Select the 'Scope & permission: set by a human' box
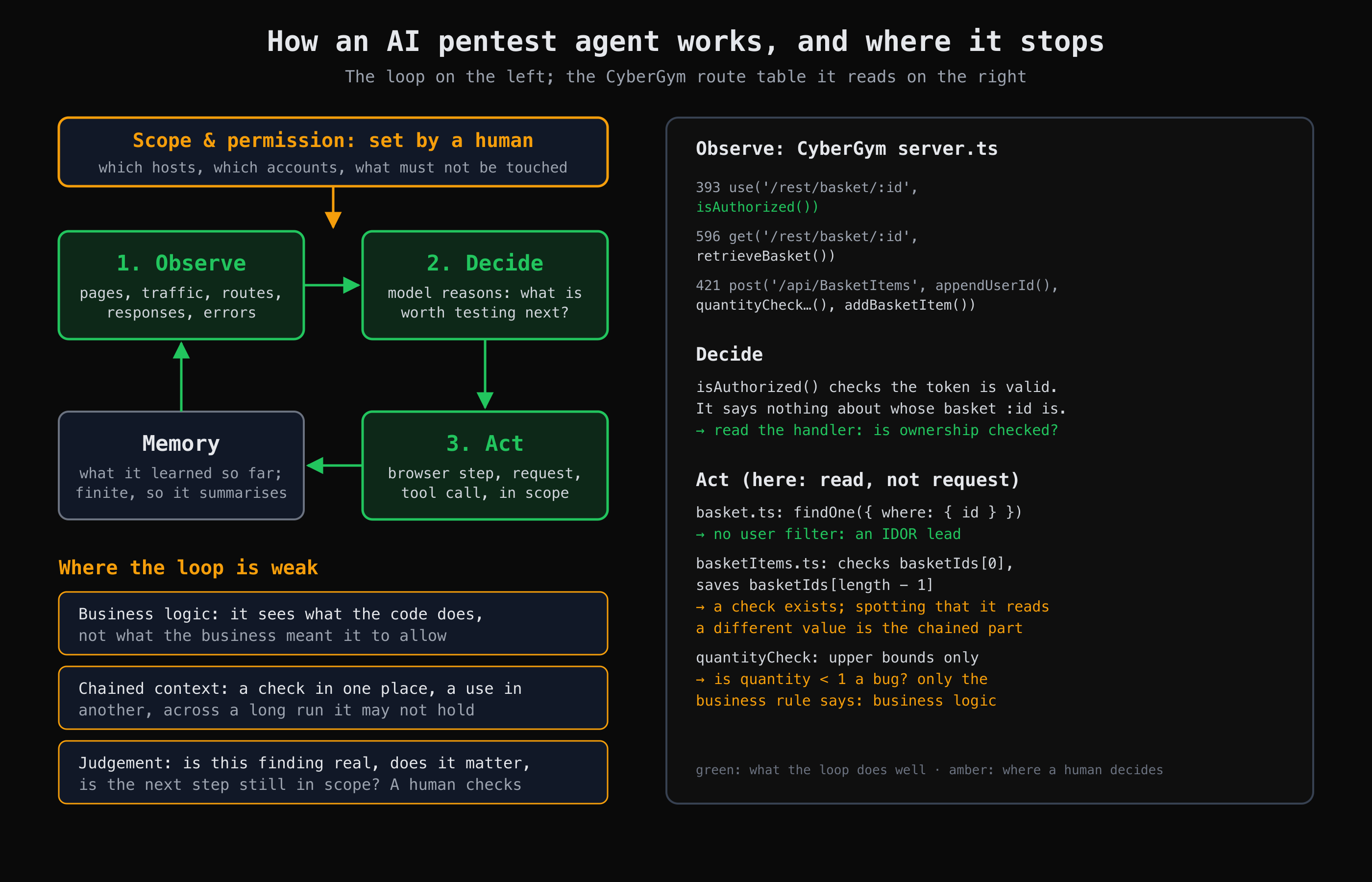Viewport: 1372px width, 882px height. (333, 152)
